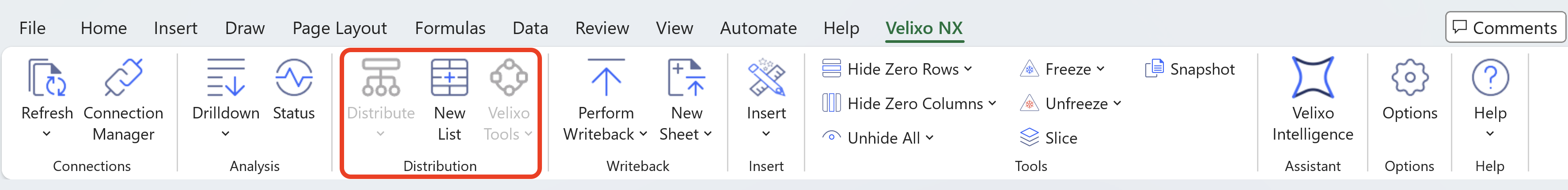Open the Help ribbon button
The height and width of the screenshot is (190, 1568).
1489,78
